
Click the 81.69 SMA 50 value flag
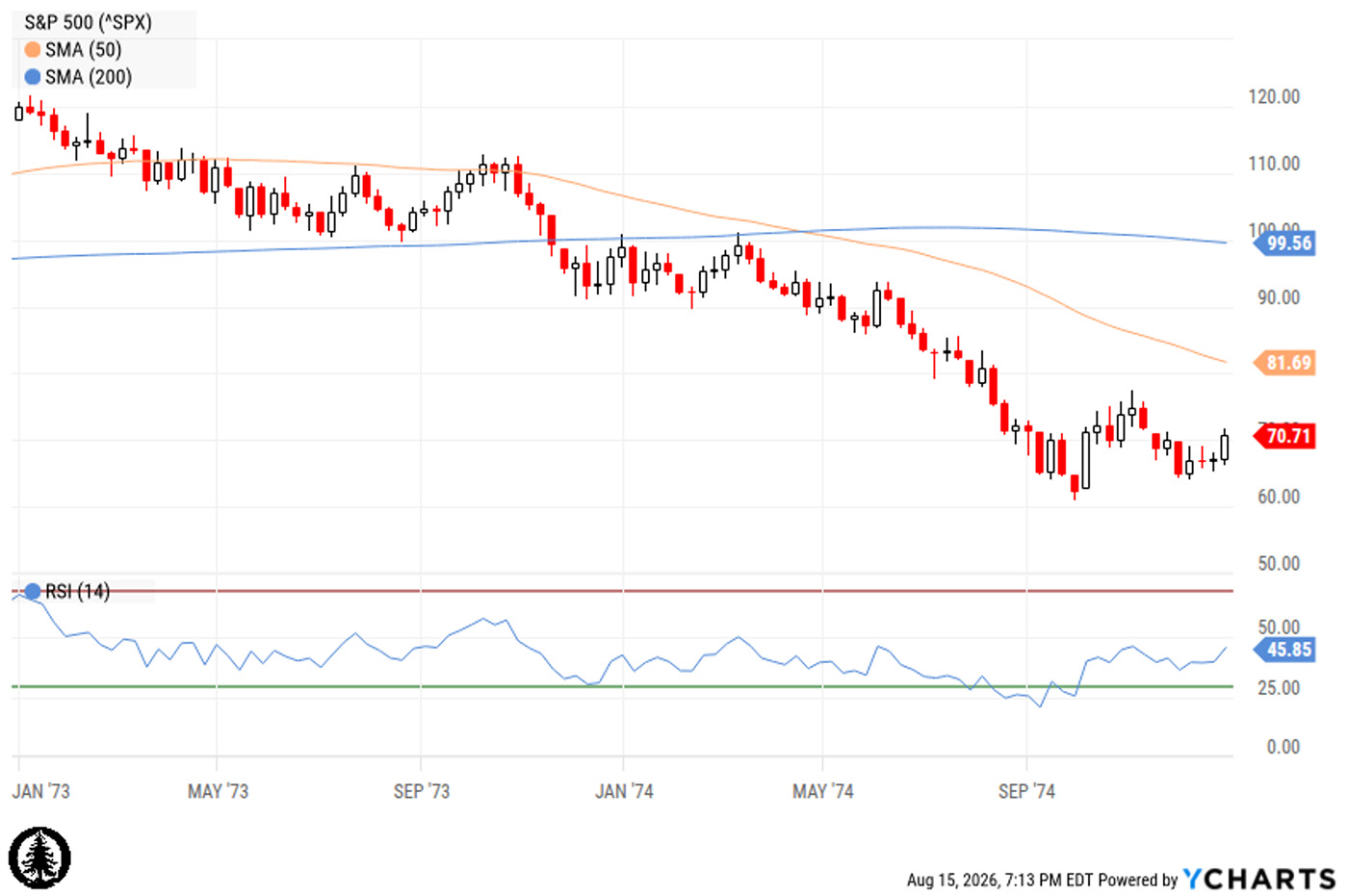pos(1285,363)
